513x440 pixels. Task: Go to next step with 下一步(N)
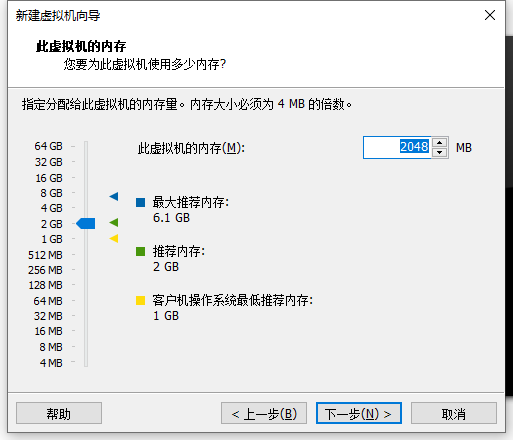pyautogui.click(x=359, y=413)
